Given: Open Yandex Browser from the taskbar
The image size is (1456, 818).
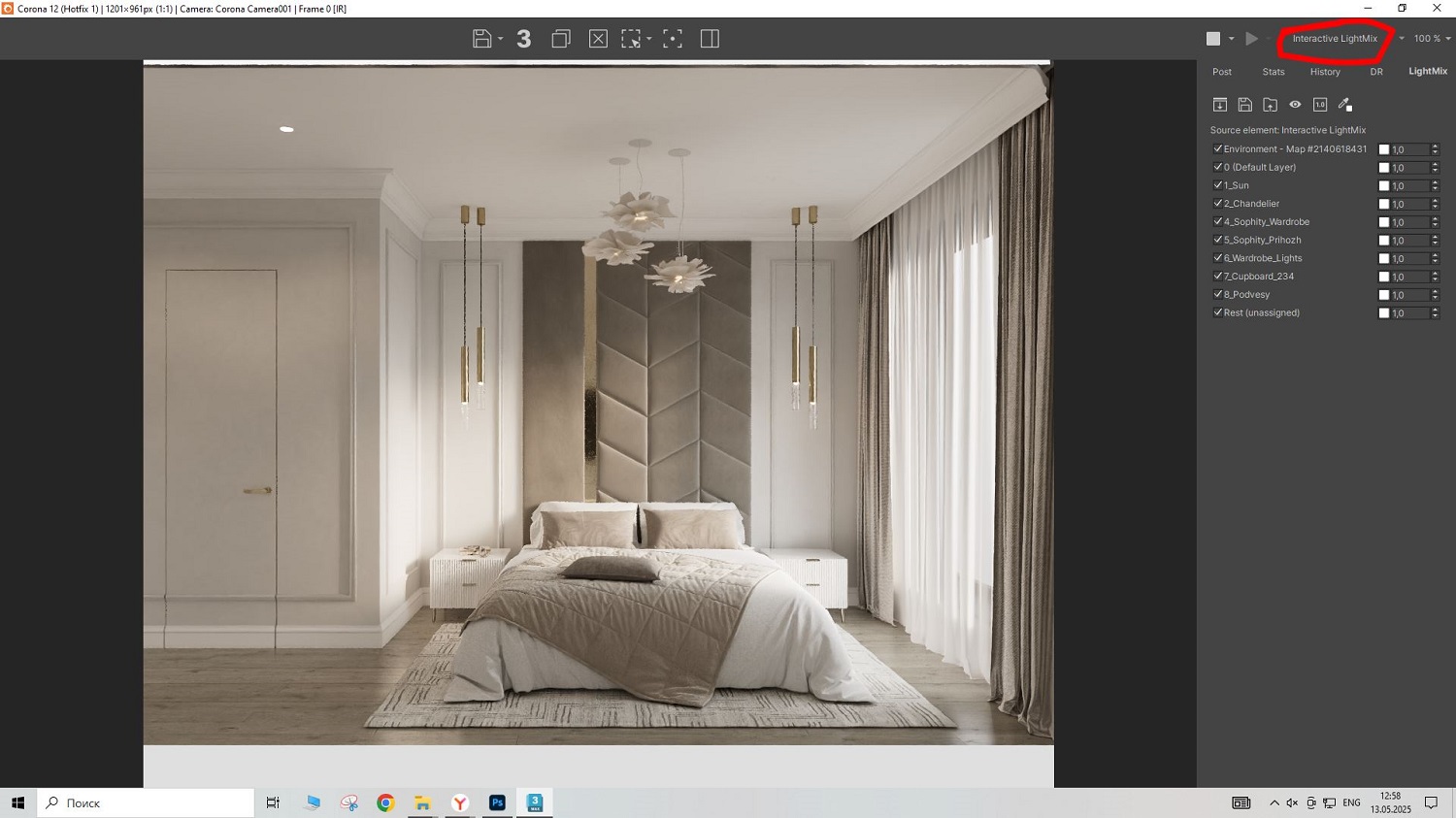Looking at the screenshot, I should (x=460, y=802).
